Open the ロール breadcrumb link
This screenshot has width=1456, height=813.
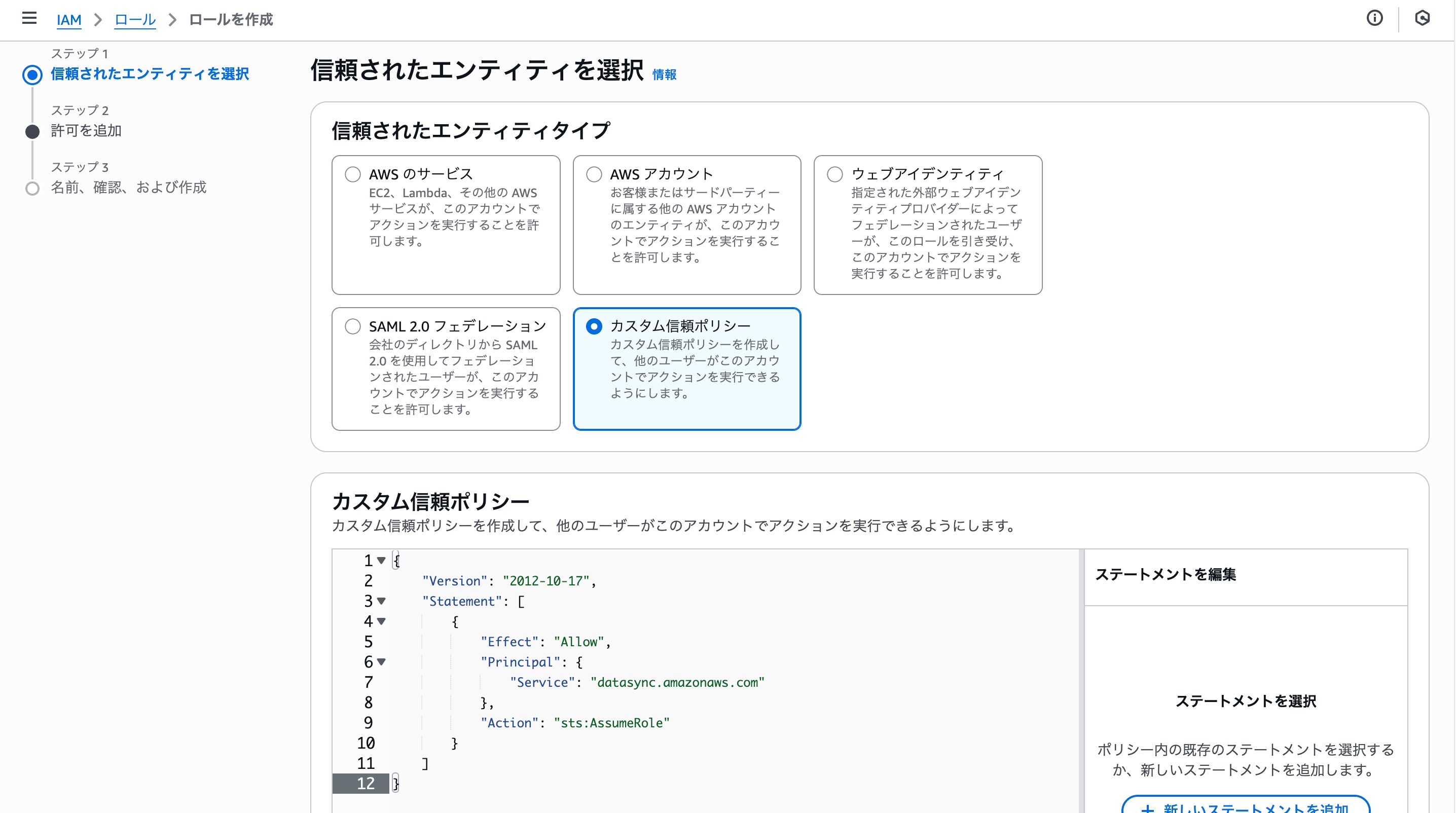point(134,20)
